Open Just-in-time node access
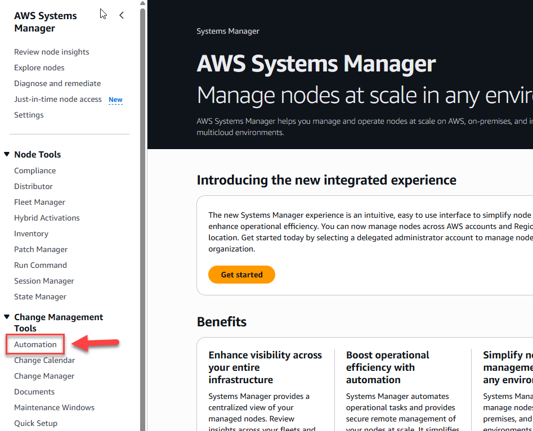533x431 pixels. [x=58, y=99]
